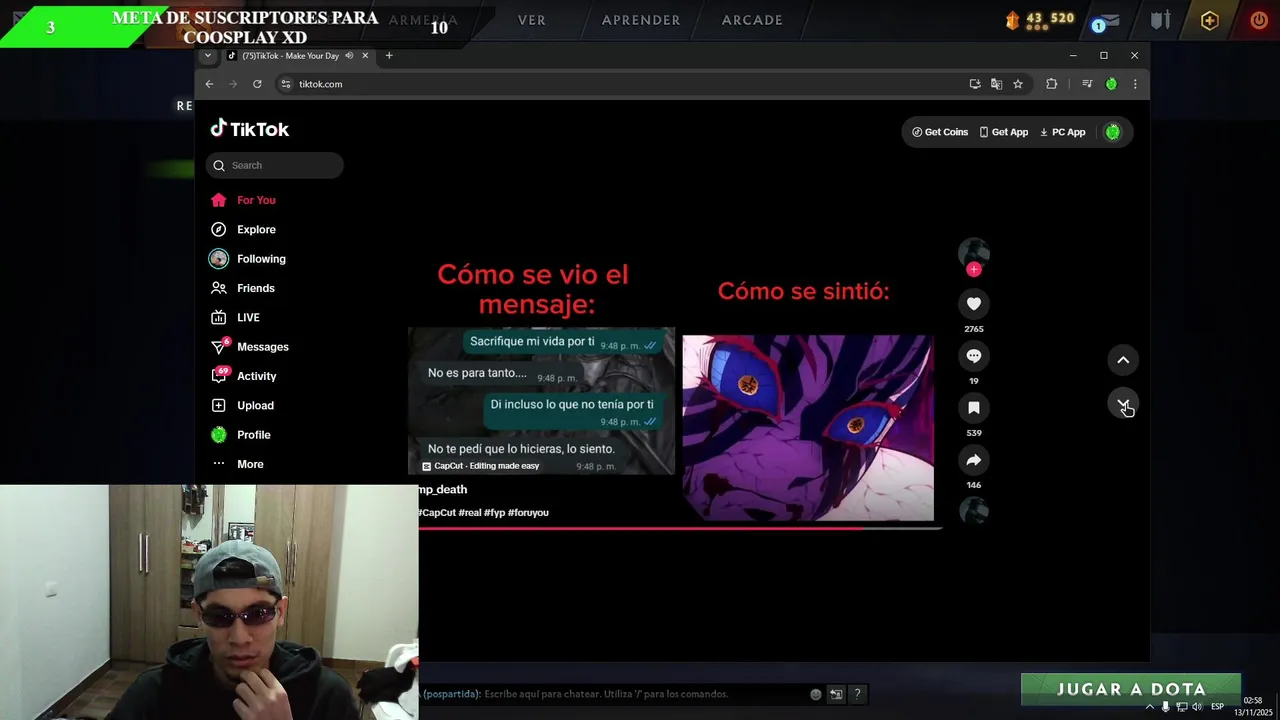The width and height of the screenshot is (1280, 720).
Task: Open the Chrome three-dot menu
Action: click(x=1135, y=84)
